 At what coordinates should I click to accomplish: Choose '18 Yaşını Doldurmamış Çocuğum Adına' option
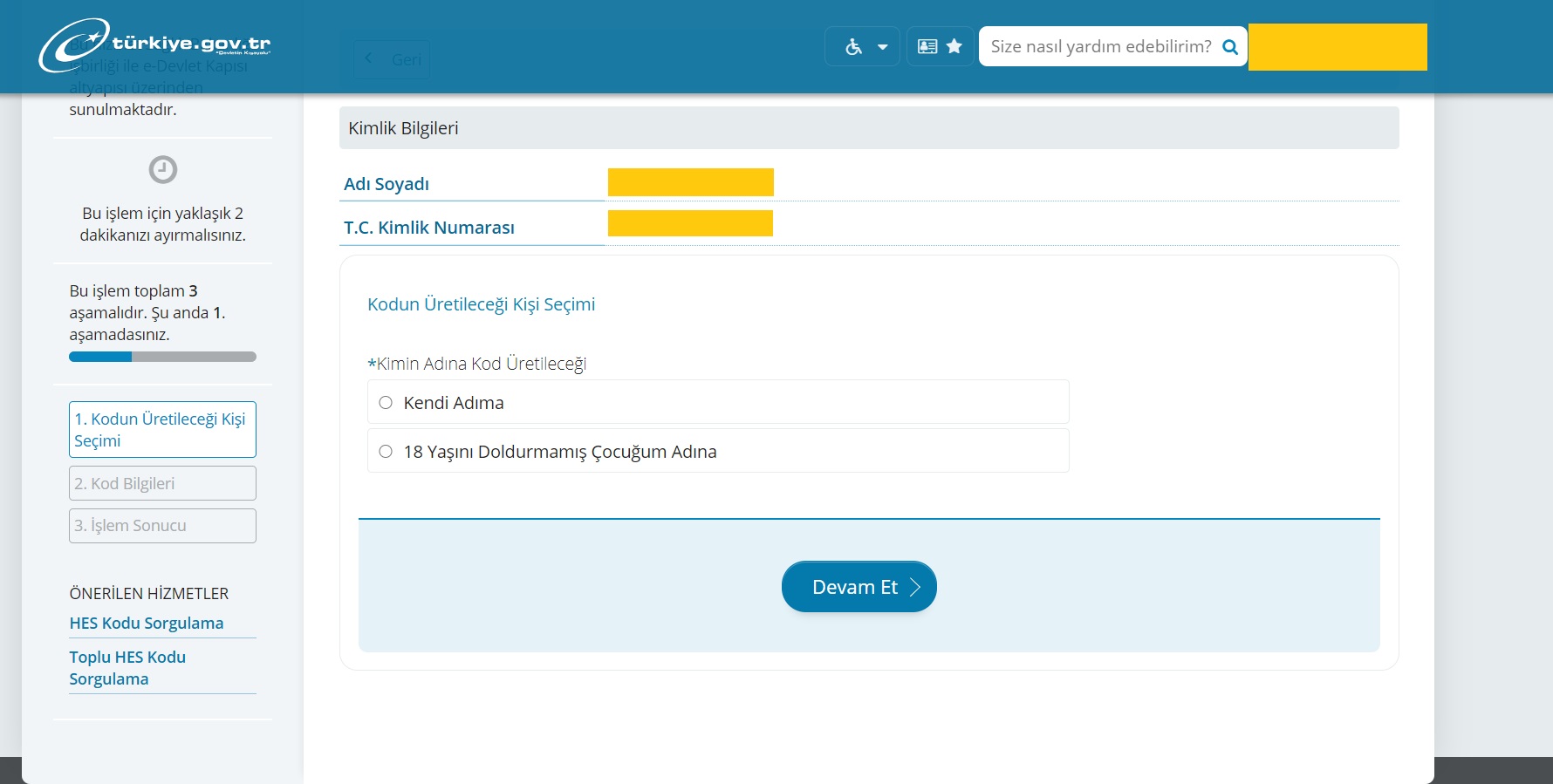(386, 452)
